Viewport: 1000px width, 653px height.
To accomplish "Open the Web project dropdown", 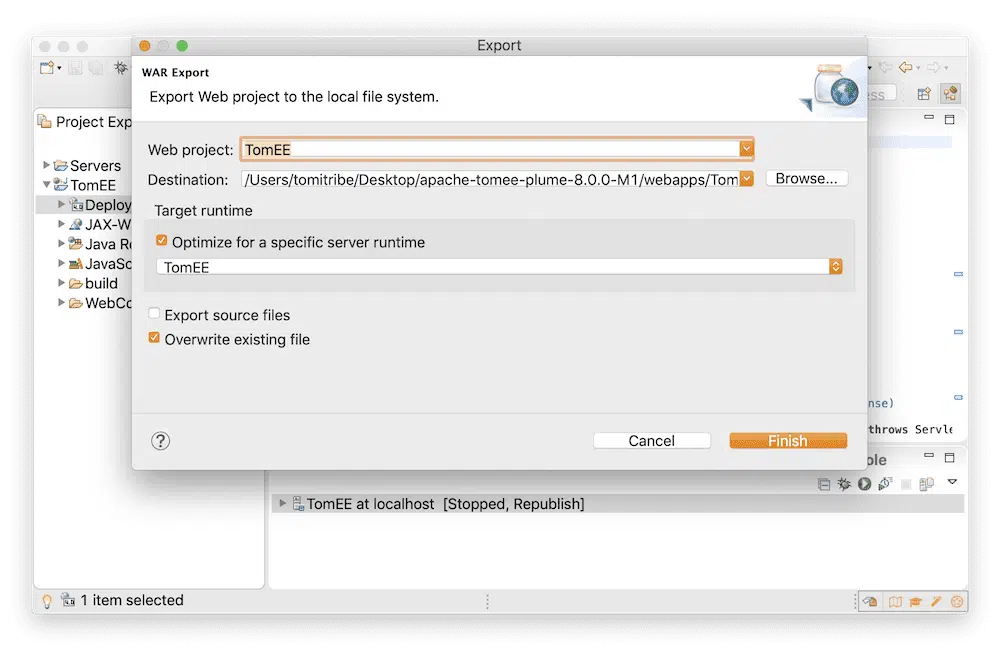I will [x=746, y=149].
